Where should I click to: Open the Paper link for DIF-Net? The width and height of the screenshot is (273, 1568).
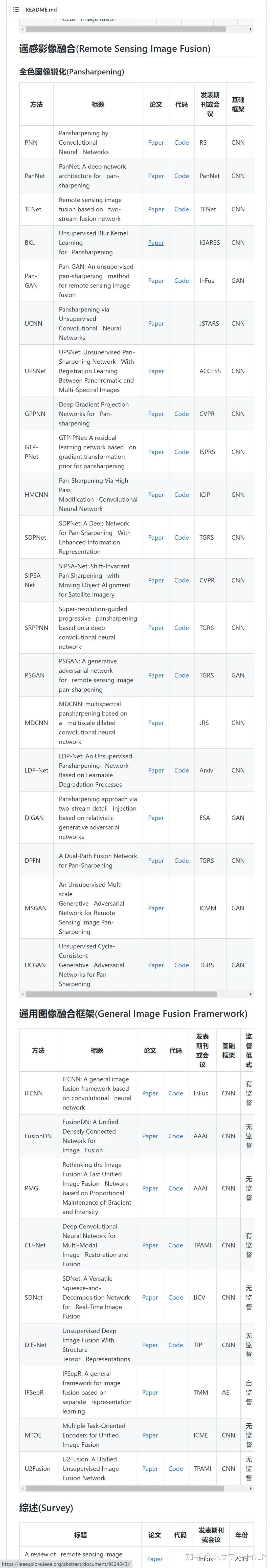pos(150,1345)
